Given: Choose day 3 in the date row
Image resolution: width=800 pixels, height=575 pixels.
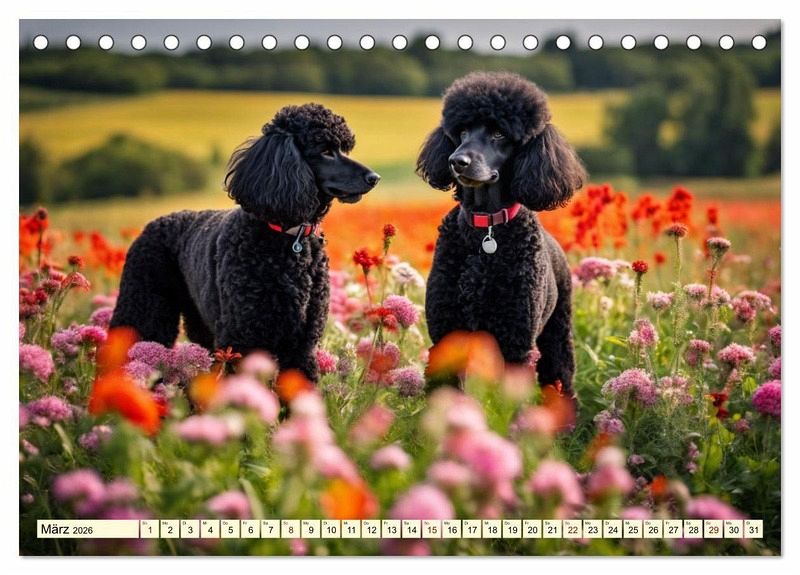Looking at the screenshot, I should point(190,529).
